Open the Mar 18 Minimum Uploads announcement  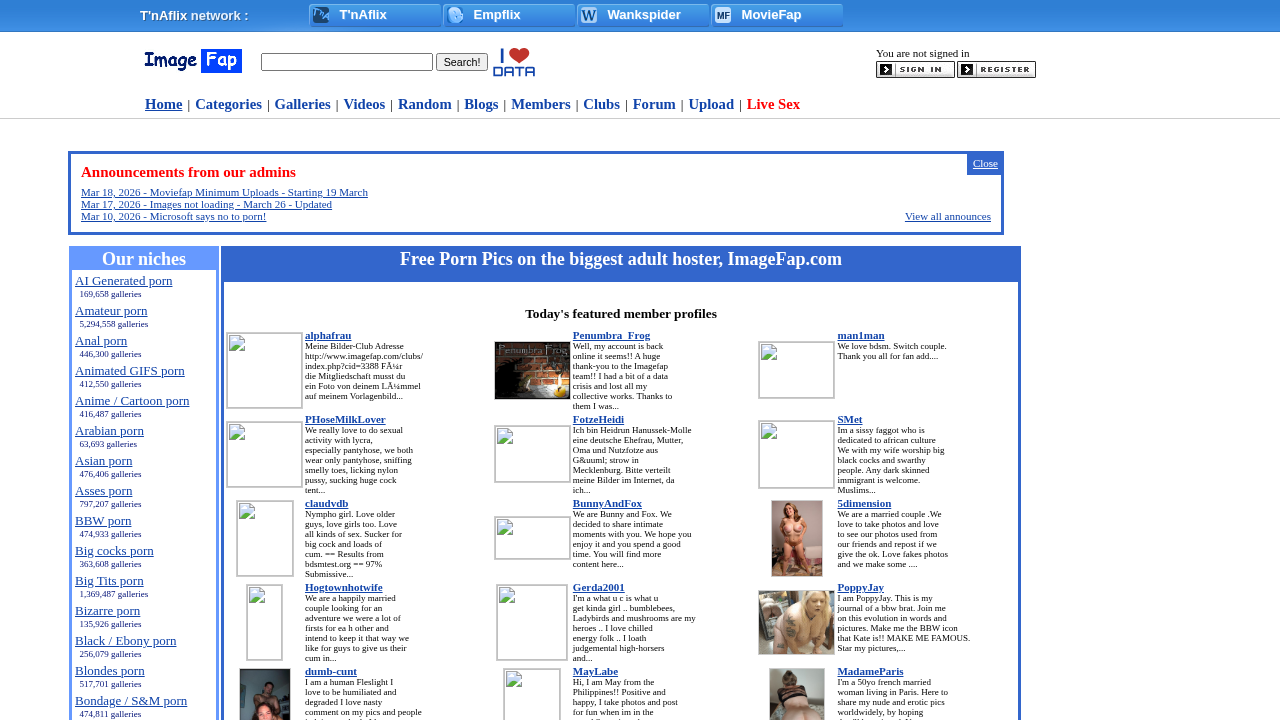tap(224, 192)
